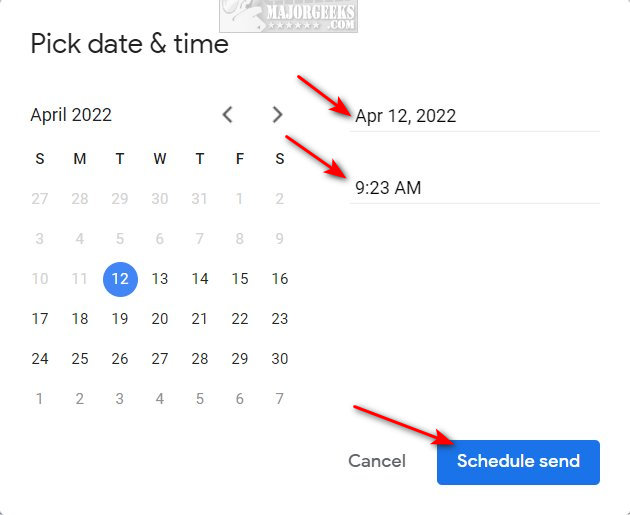Choose April 20 on the calendar
The image size is (630, 515).
point(160,319)
